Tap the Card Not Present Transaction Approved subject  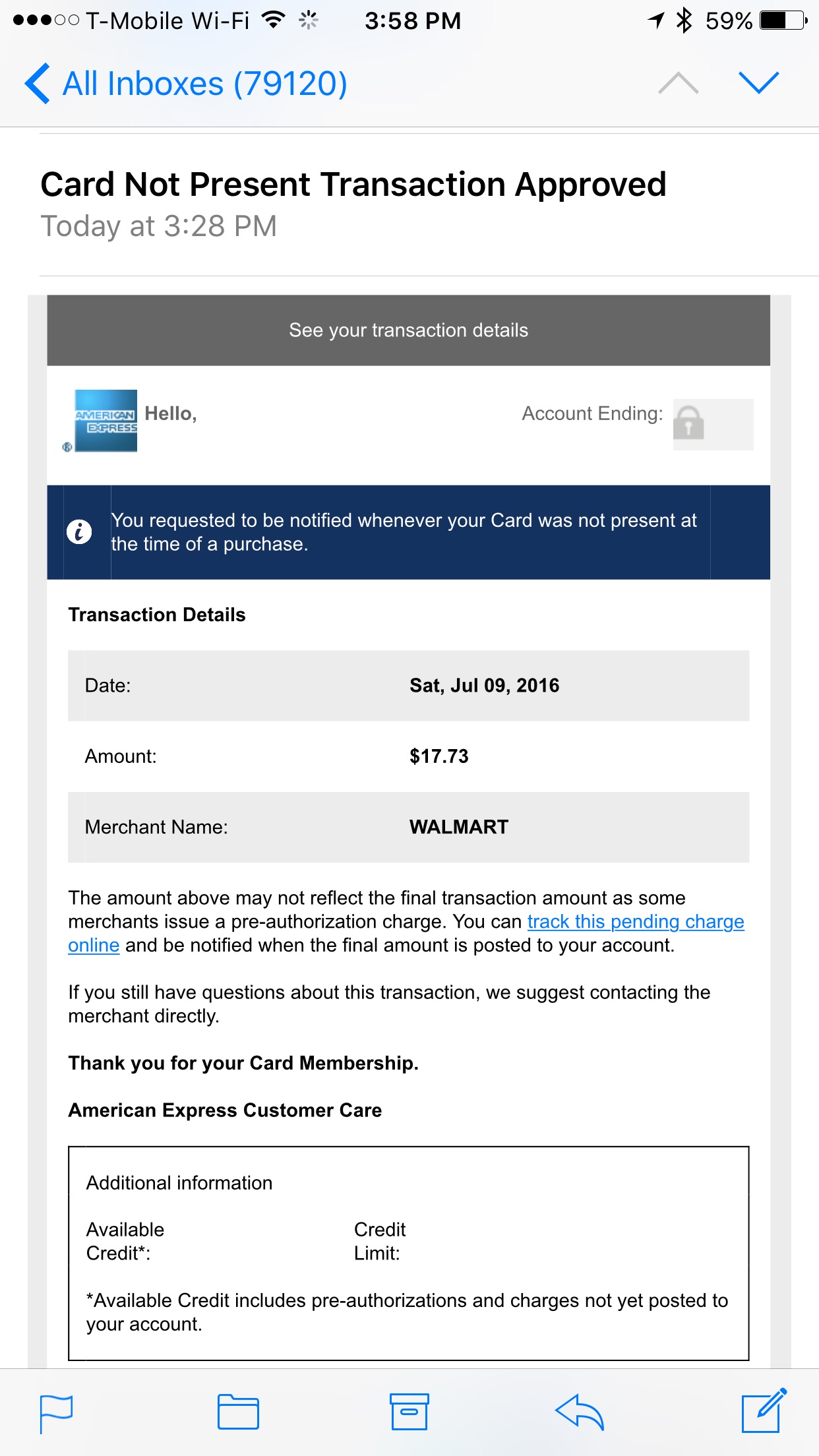click(353, 184)
